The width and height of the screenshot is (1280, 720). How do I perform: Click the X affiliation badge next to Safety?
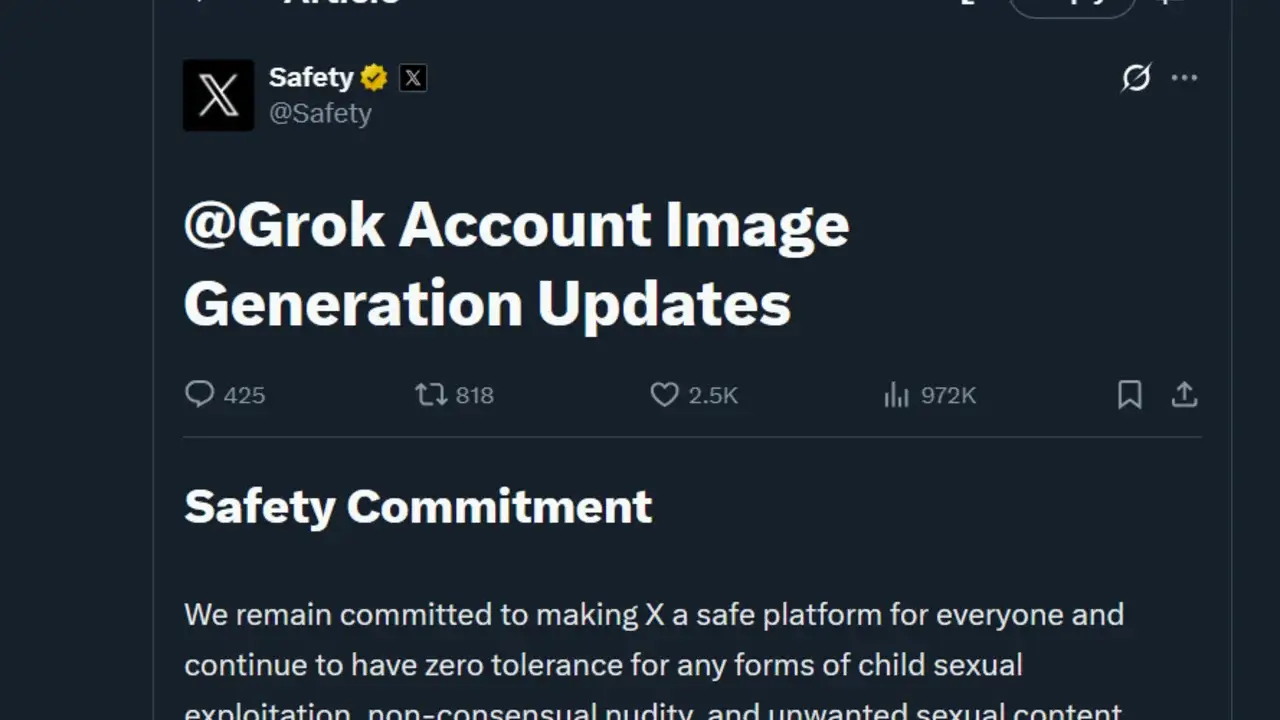coord(412,77)
